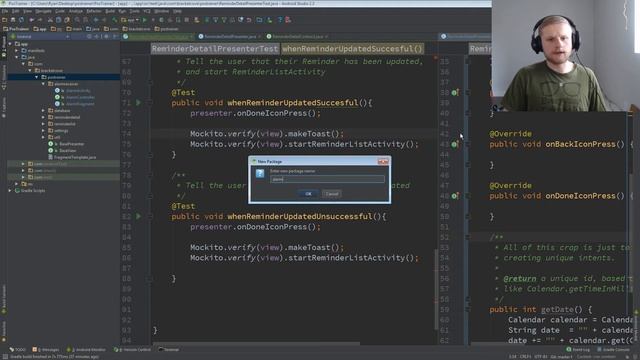640x360 pixels.
Task: Open the TODO tool window
Action: click(18, 350)
